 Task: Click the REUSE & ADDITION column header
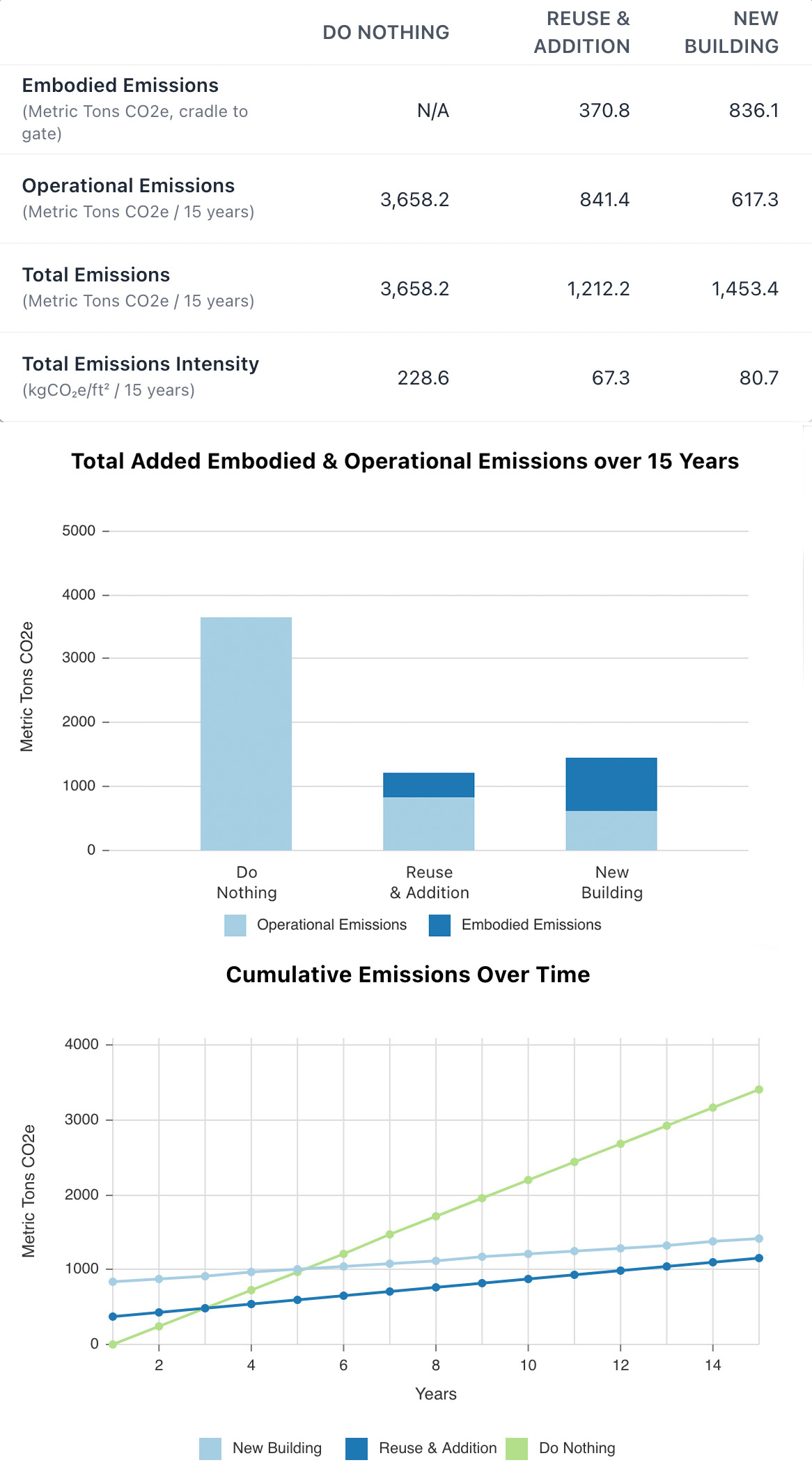tap(581, 33)
